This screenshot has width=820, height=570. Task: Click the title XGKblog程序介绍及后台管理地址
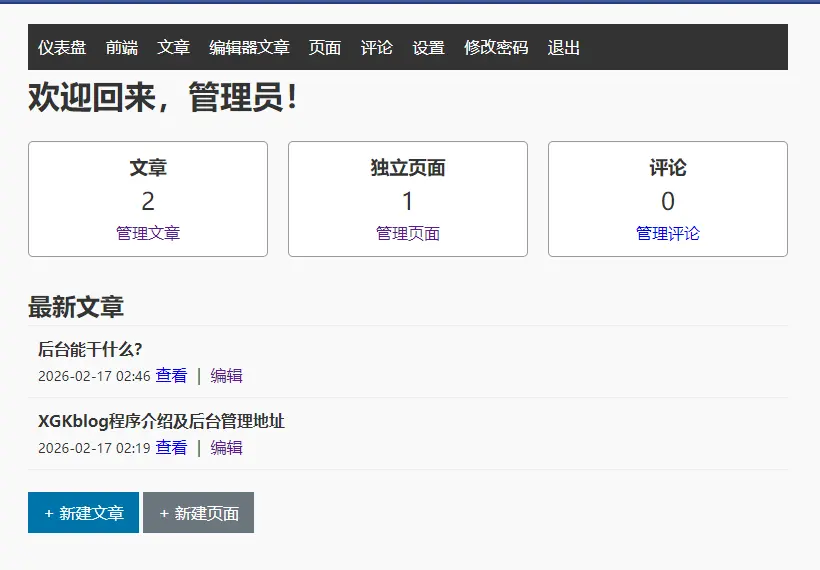(161, 421)
